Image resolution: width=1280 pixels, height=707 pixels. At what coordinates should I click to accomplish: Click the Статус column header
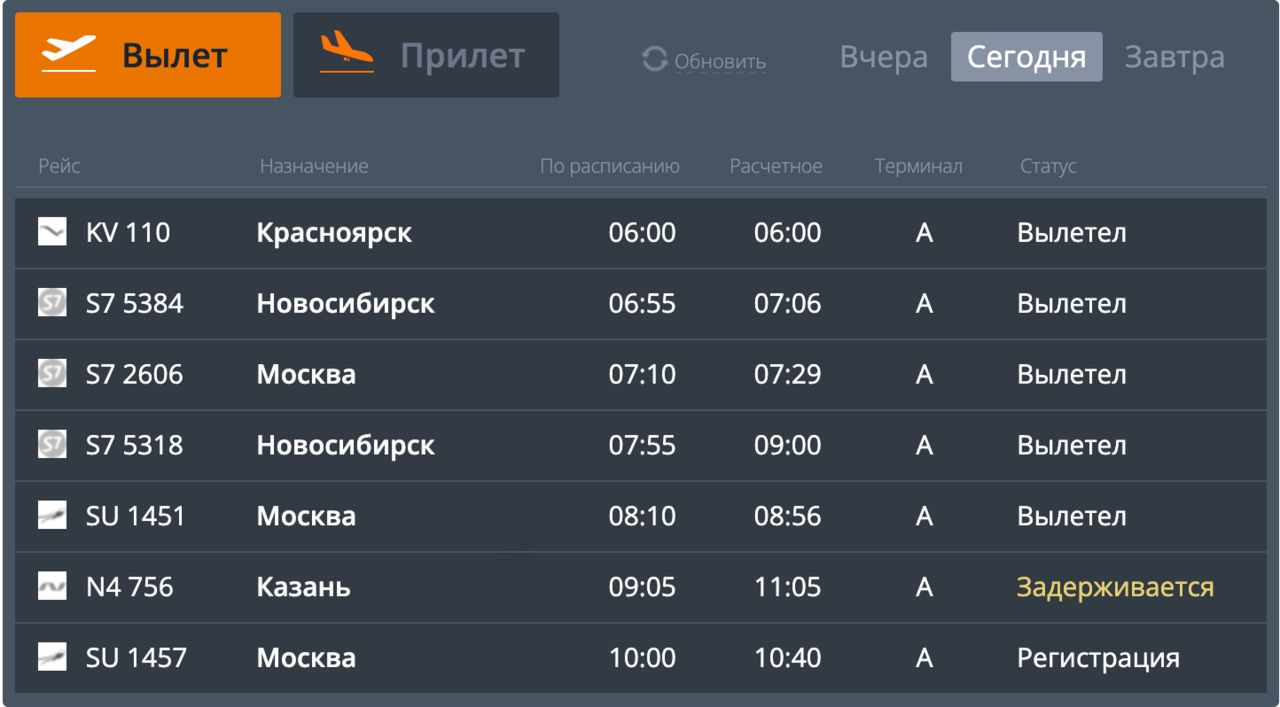1048,167
